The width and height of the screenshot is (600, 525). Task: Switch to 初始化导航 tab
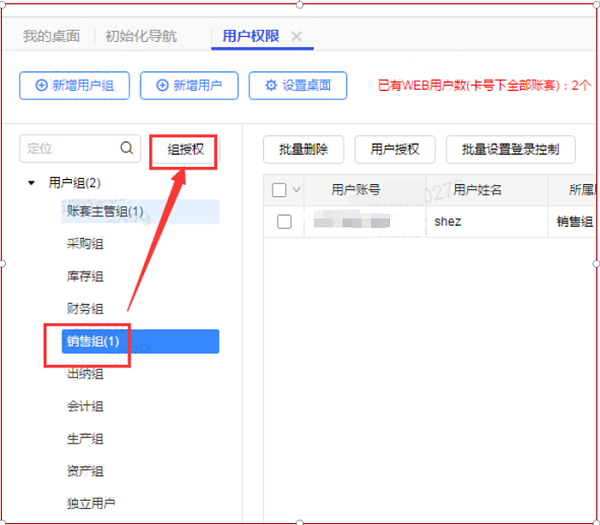141,37
